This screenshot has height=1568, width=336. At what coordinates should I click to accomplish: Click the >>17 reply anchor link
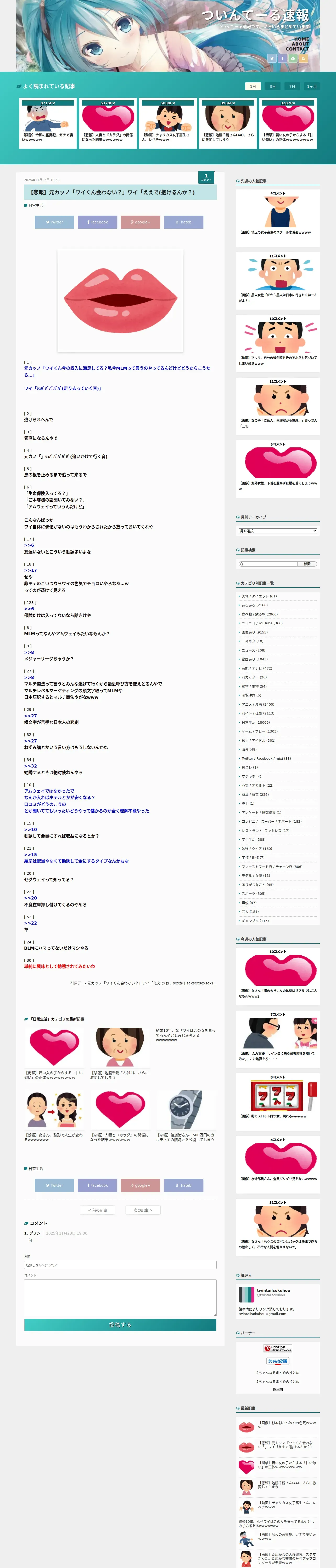point(31,570)
